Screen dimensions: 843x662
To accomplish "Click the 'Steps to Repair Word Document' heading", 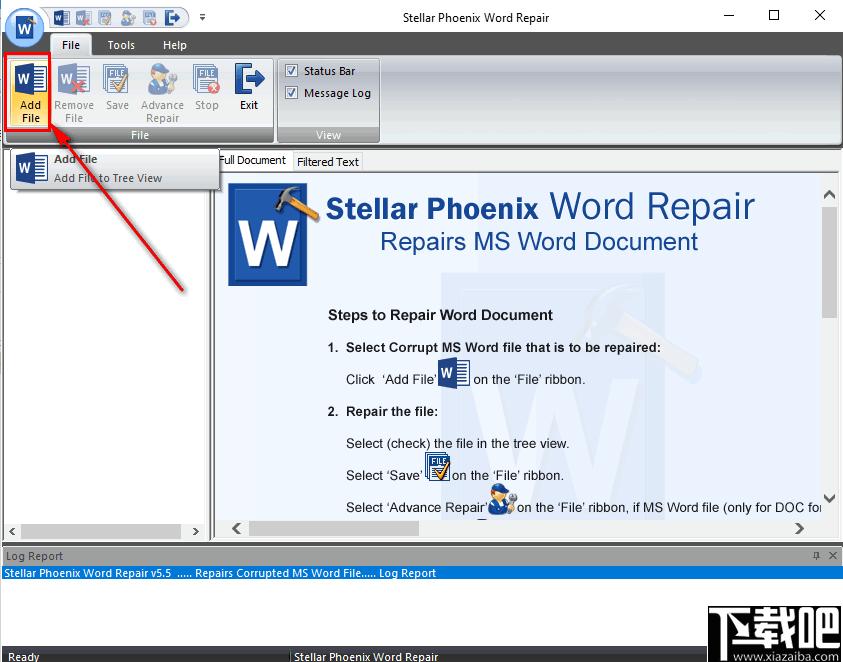I will [x=440, y=315].
